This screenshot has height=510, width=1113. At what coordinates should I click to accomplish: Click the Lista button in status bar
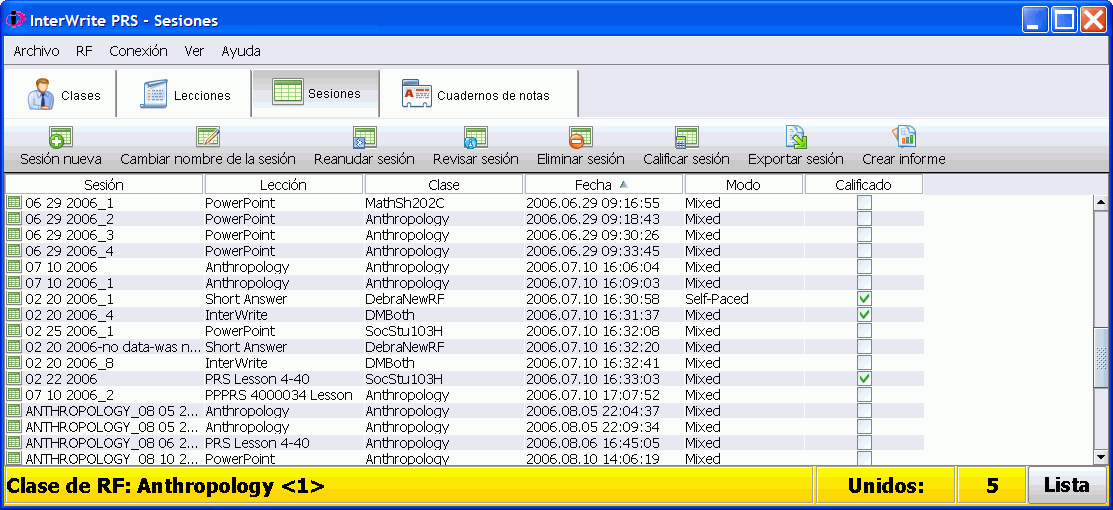coord(1067,486)
